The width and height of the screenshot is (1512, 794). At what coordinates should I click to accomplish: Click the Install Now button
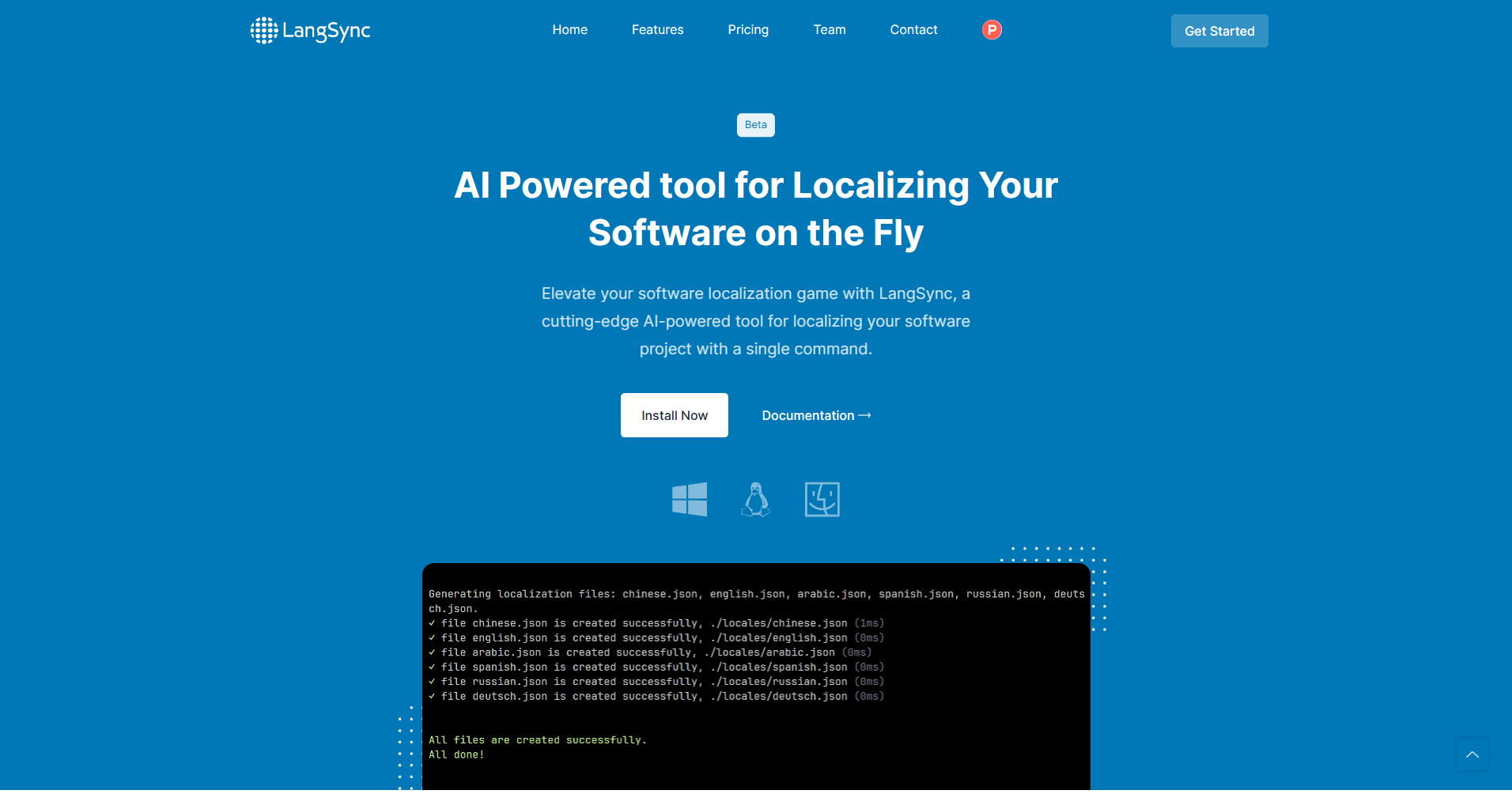click(675, 415)
